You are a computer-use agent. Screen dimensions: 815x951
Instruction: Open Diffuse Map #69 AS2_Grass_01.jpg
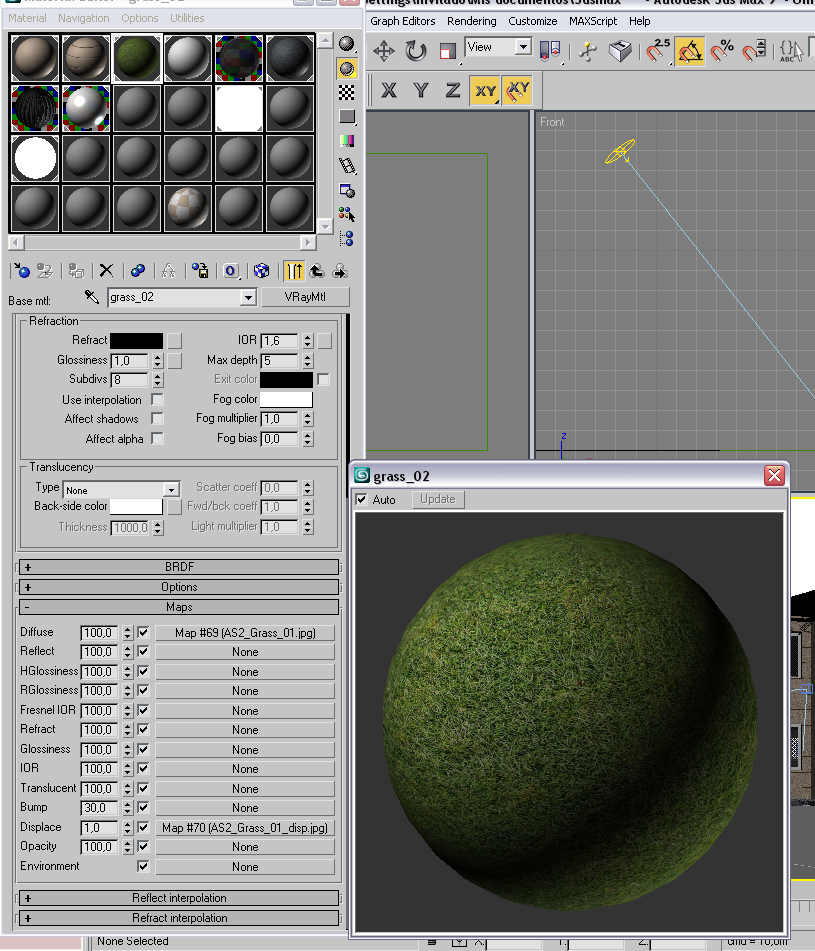(245, 633)
